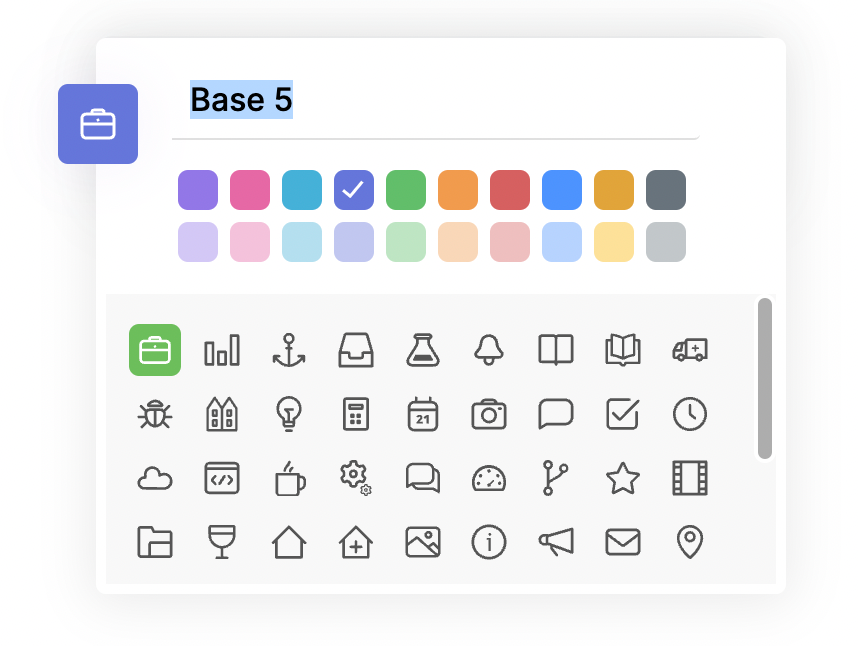Select the git branch icon
The height and width of the screenshot is (646, 858).
555,478
